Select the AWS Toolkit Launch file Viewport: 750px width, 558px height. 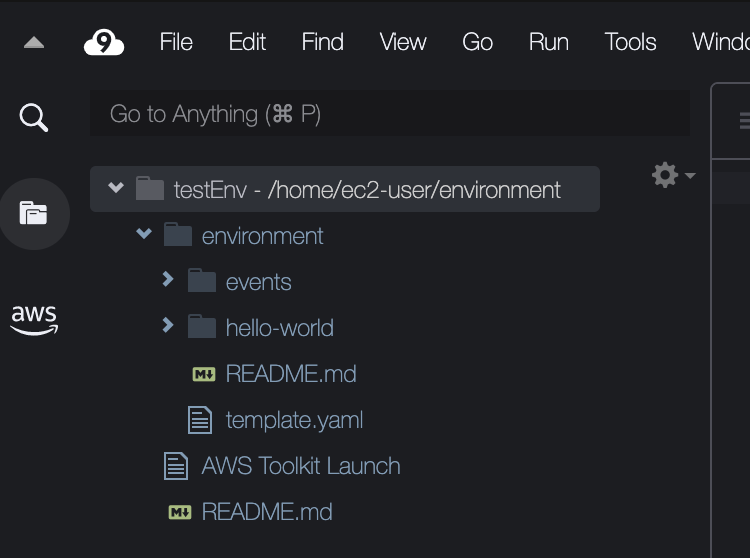(x=300, y=466)
